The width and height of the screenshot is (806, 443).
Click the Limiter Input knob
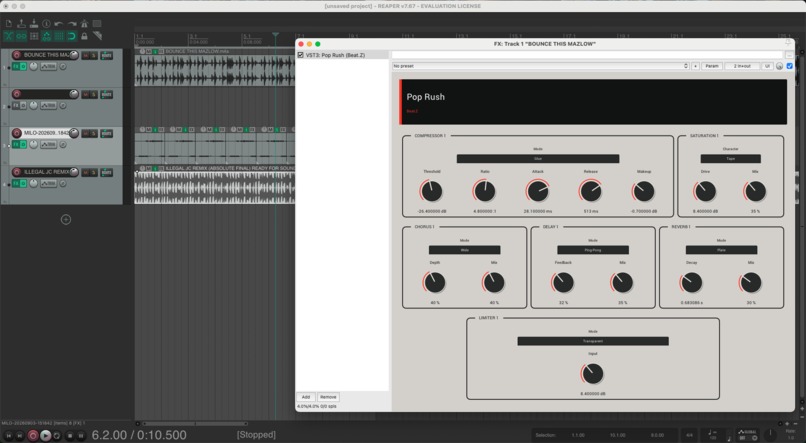click(x=593, y=374)
